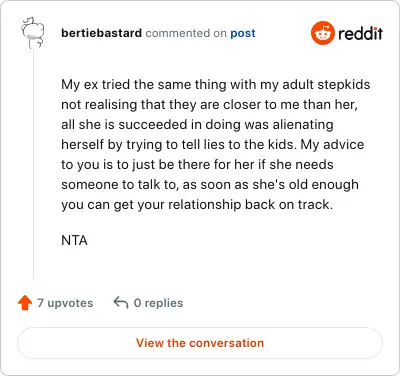
Task: Click the View the conversation button
Action: click(x=200, y=343)
